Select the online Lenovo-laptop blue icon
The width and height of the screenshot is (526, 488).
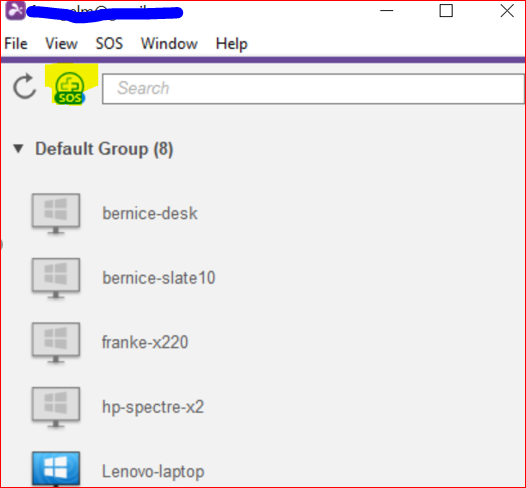(56, 469)
